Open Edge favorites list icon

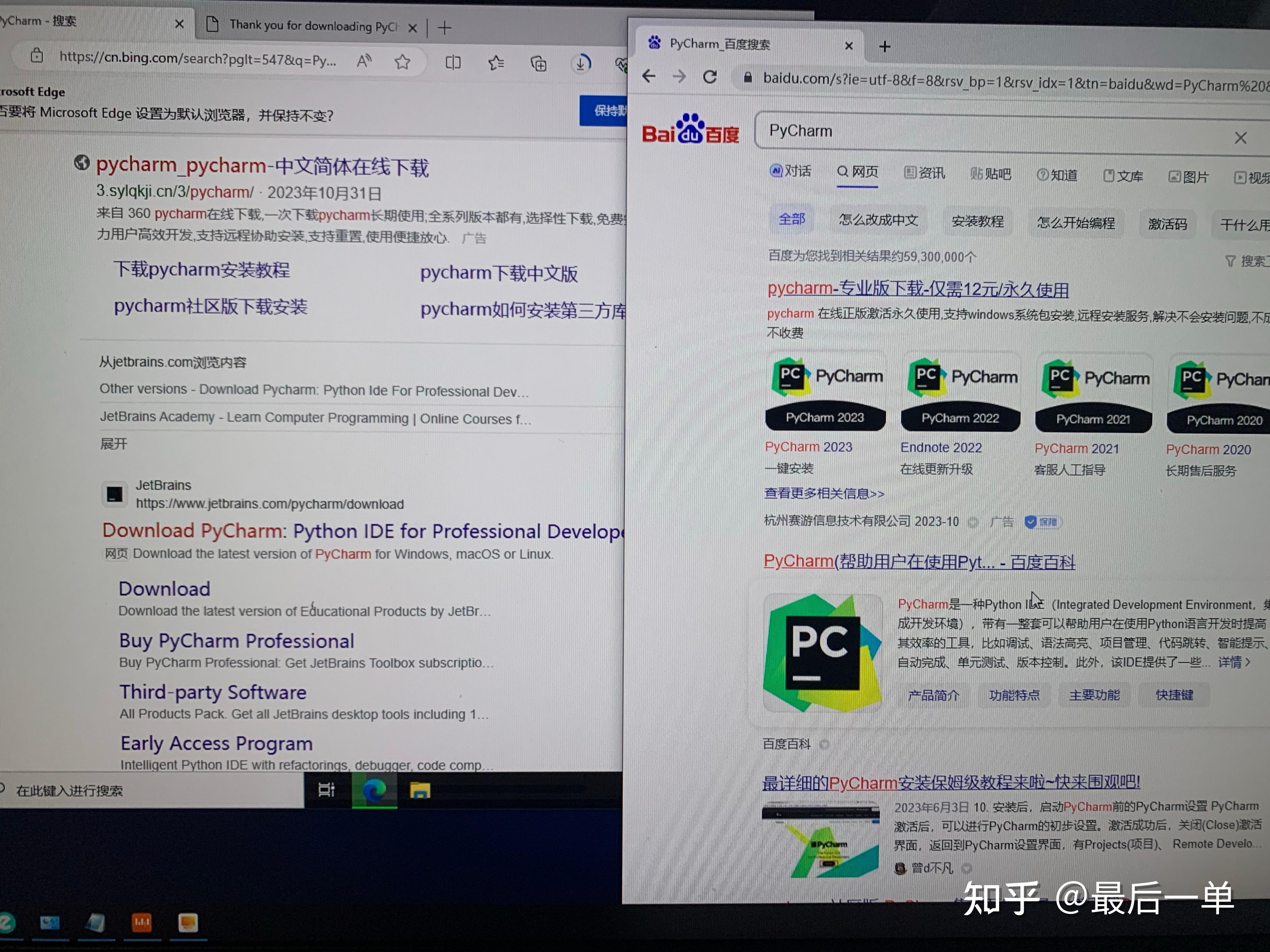496,63
